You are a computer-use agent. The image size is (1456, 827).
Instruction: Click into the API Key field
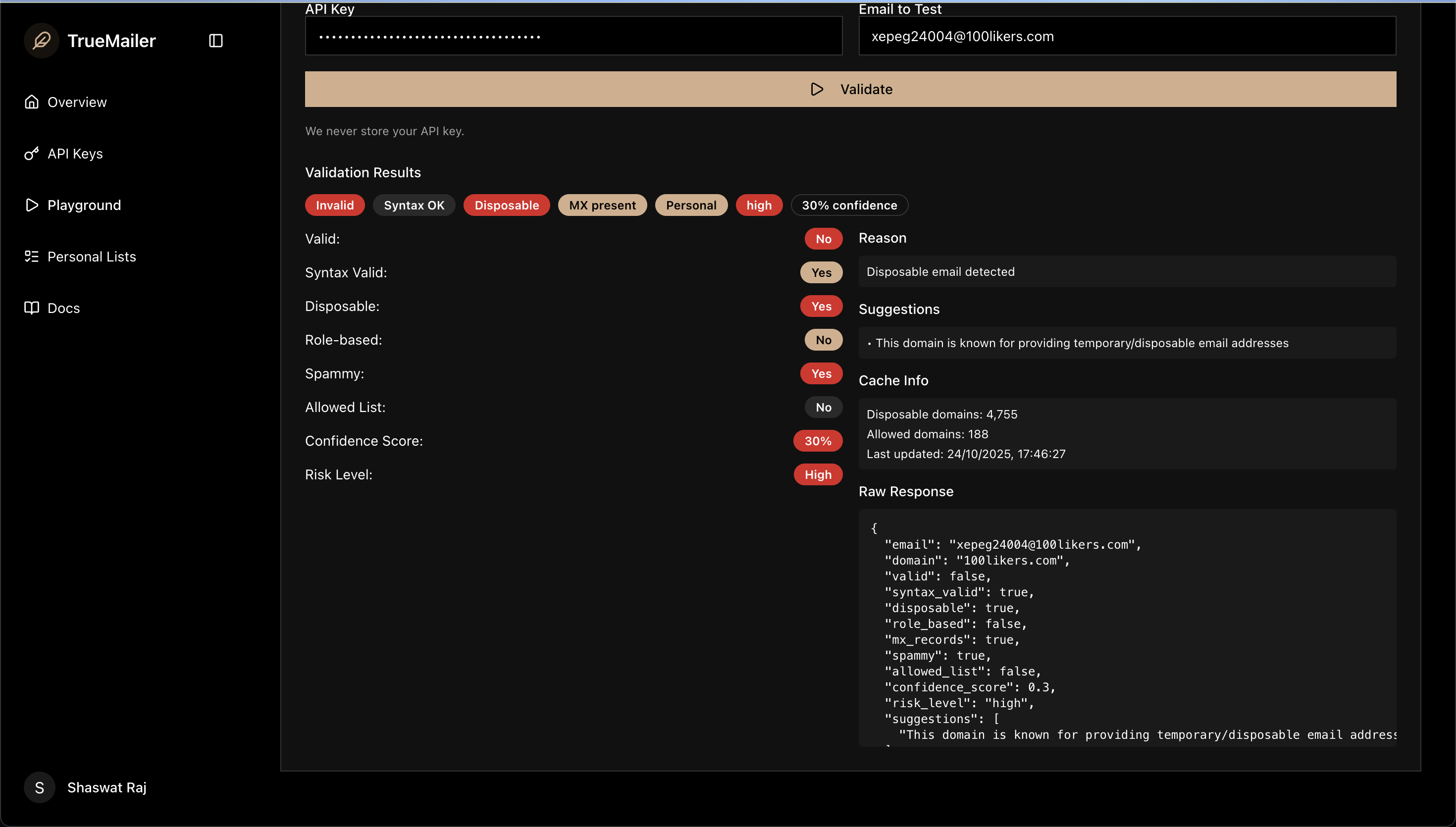tap(573, 36)
